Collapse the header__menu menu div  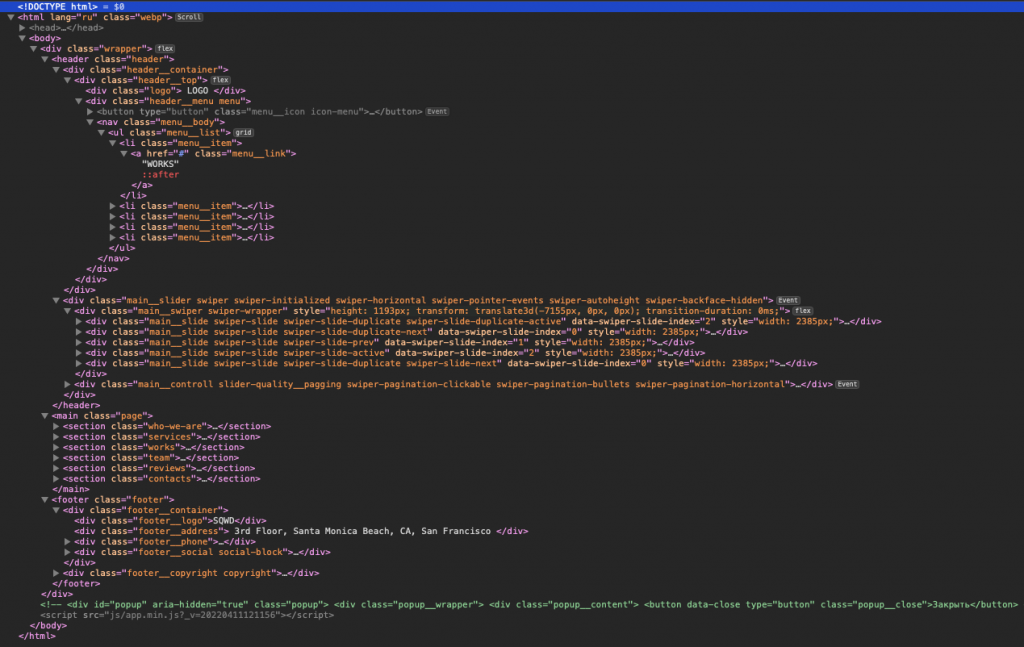point(78,101)
